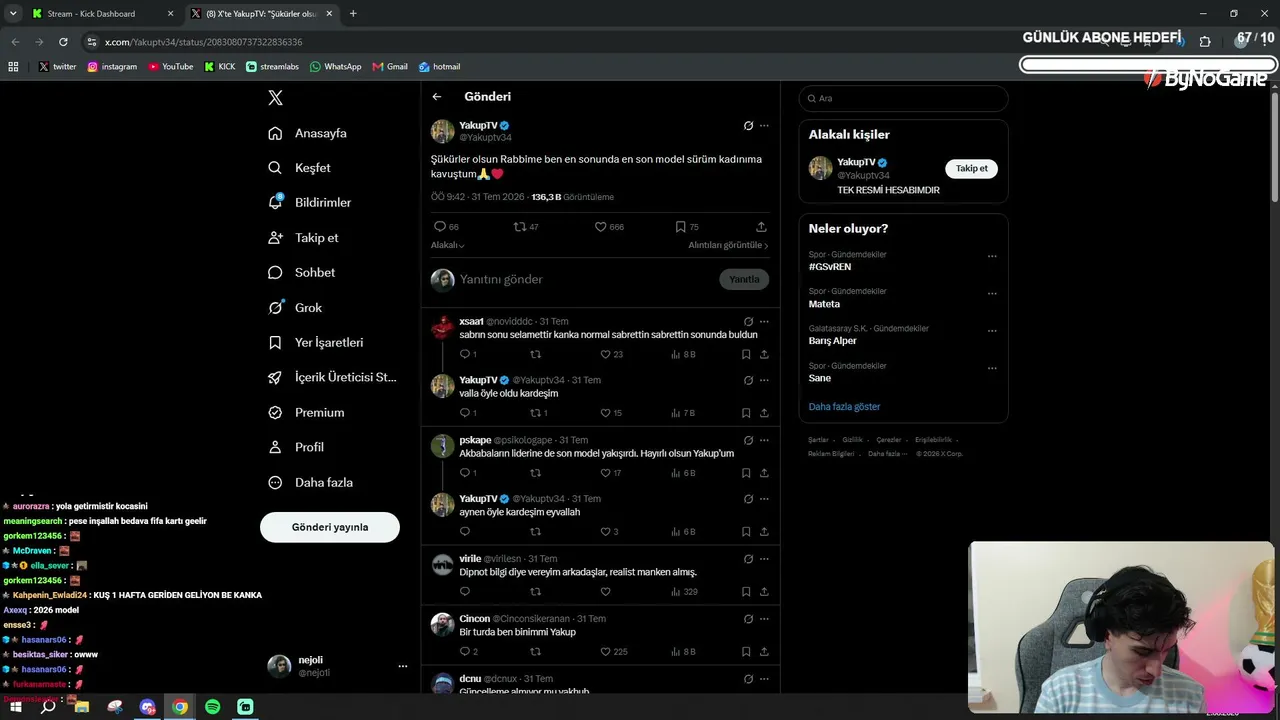Reload the page in Chrome

pos(63,42)
